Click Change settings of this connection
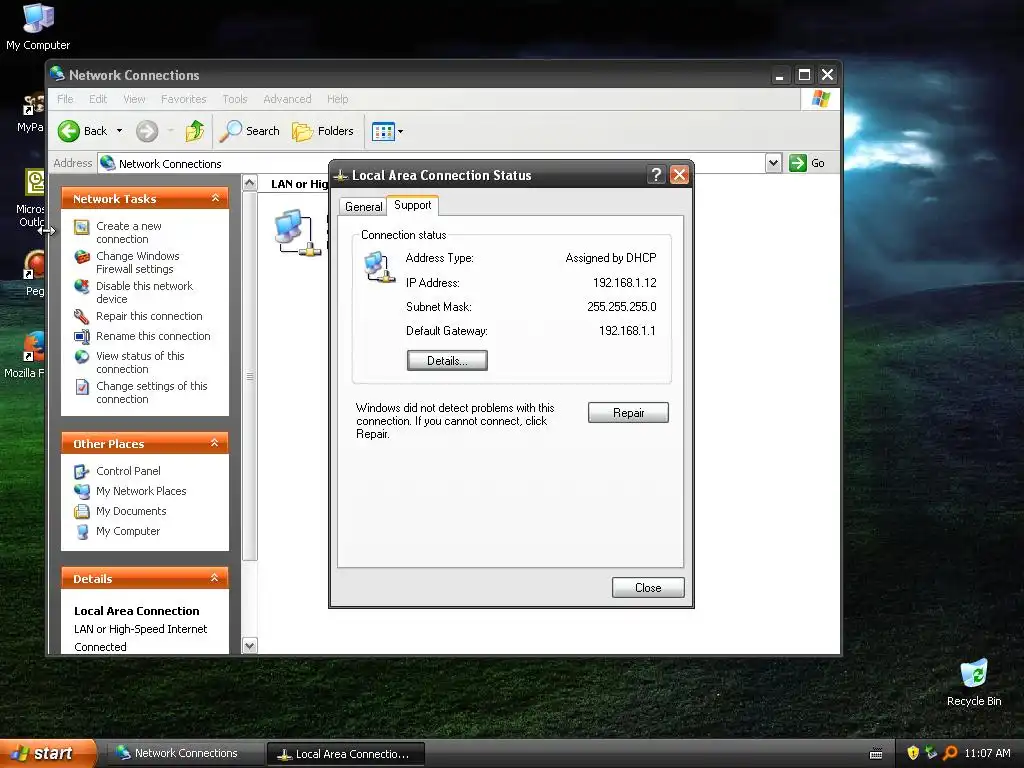1024x768 pixels. pos(152,392)
